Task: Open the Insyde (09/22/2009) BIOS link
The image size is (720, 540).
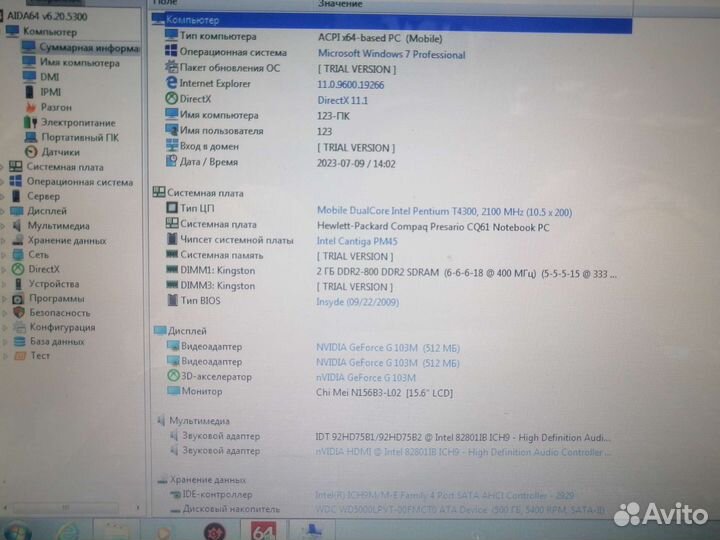Action: [357, 302]
